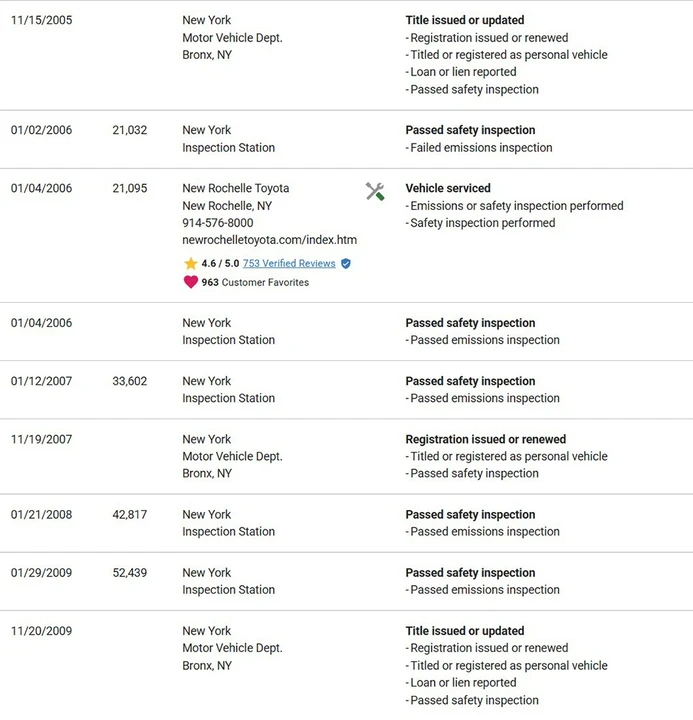Select Failed emissions inspection detail
This screenshot has height=720, width=693.
click(x=479, y=147)
